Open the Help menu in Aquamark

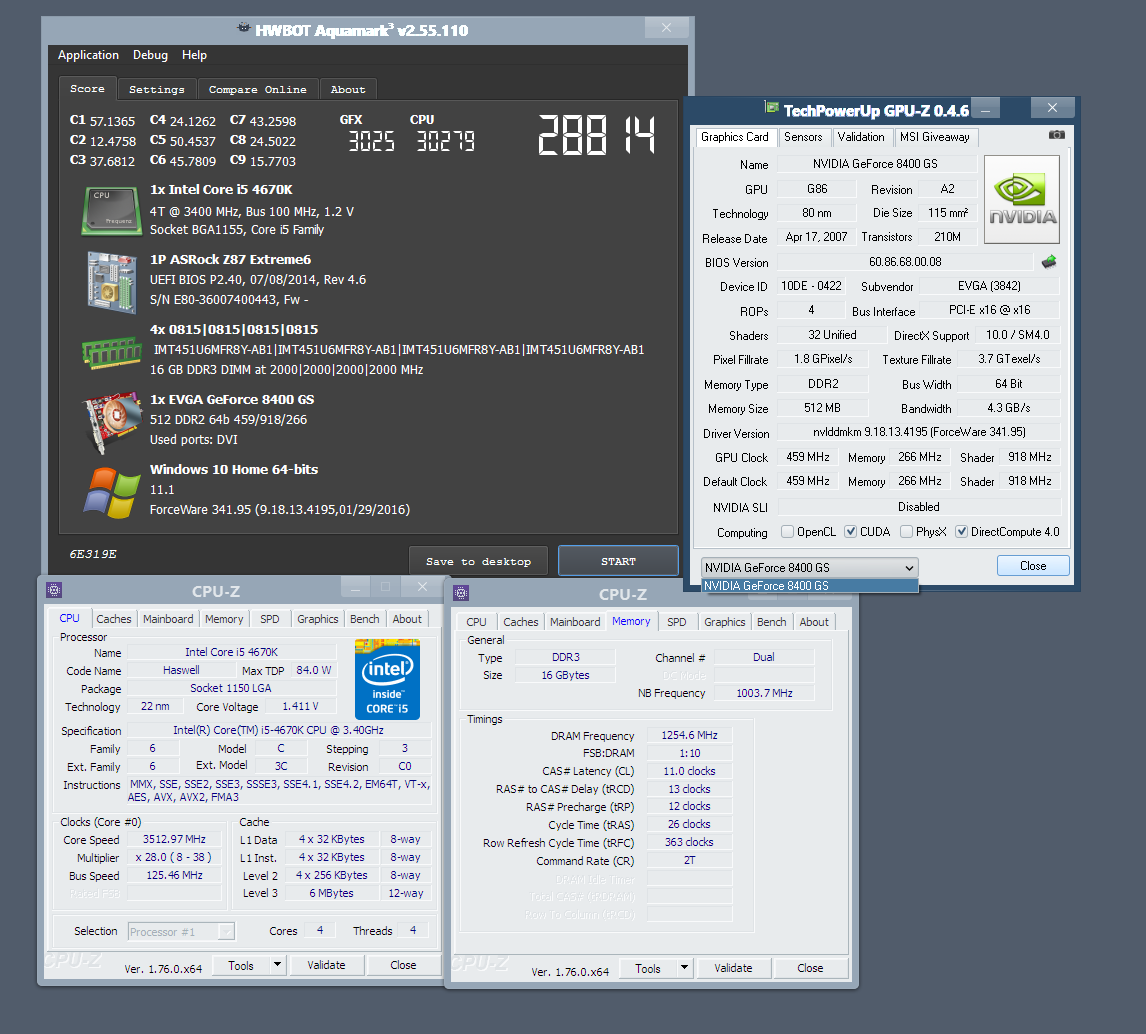(x=194, y=55)
